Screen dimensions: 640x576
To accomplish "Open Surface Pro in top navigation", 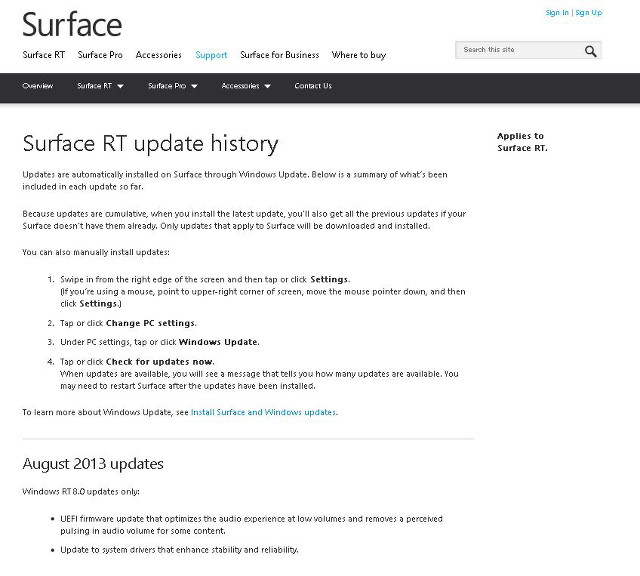I will point(100,55).
